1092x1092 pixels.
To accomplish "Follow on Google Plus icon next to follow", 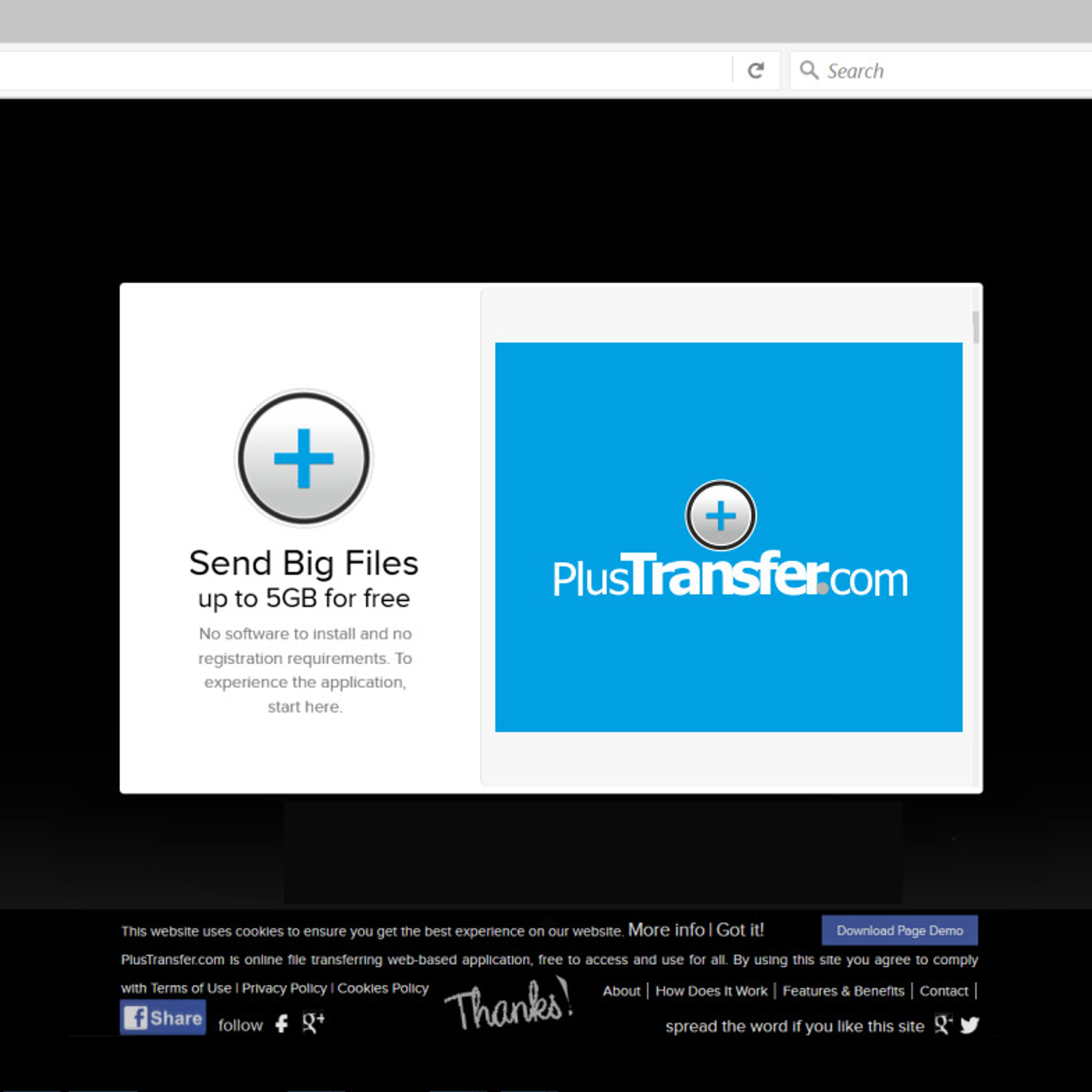I will coord(313,1022).
